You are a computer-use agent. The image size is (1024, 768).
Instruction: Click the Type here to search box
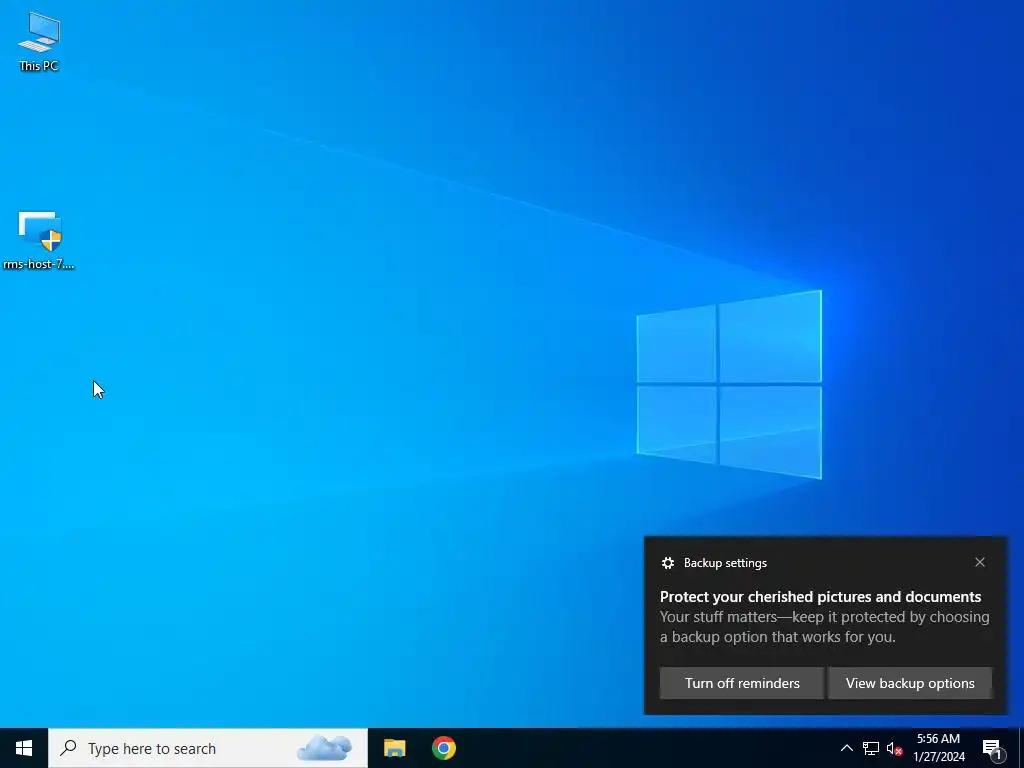pyautogui.click(x=208, y=748)
